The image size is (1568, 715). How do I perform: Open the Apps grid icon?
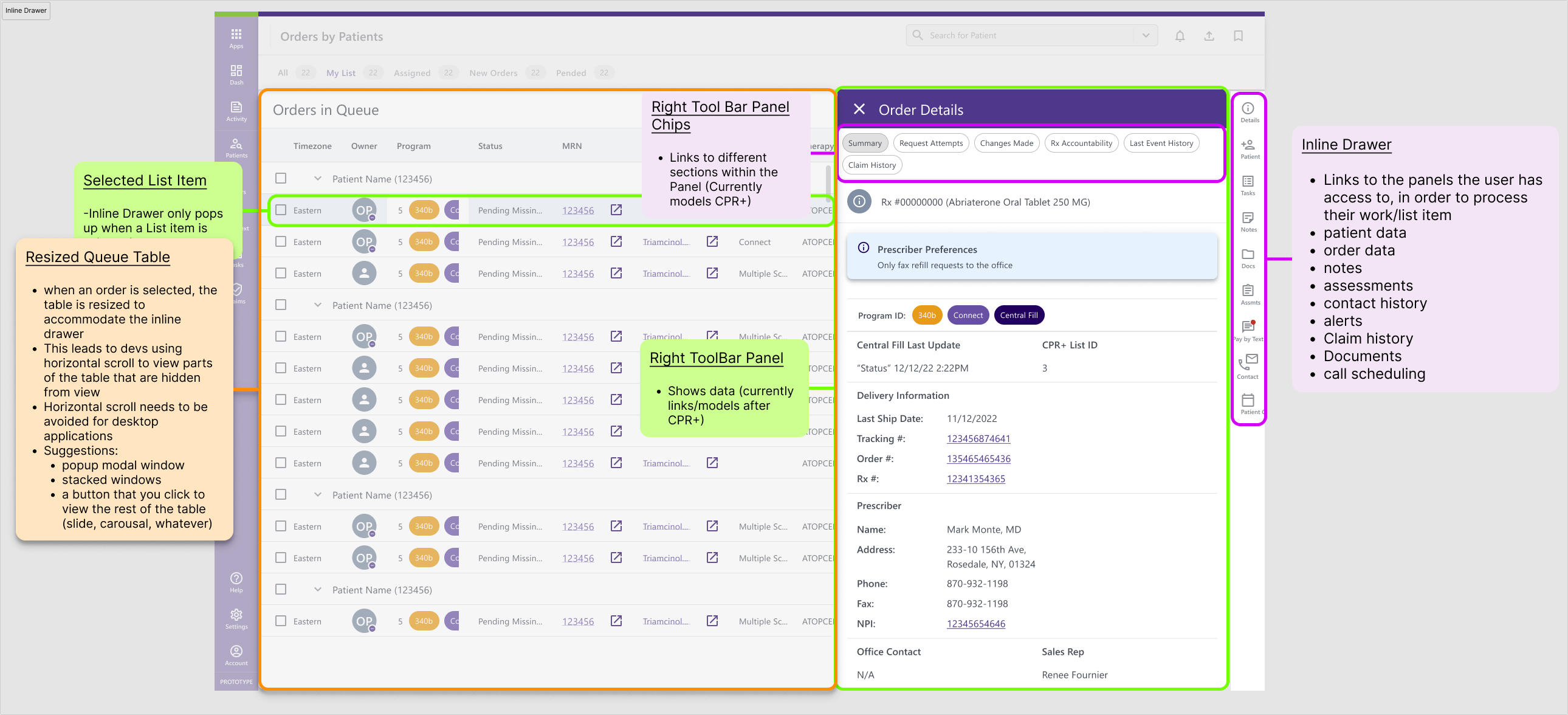(x=236, y=38)
